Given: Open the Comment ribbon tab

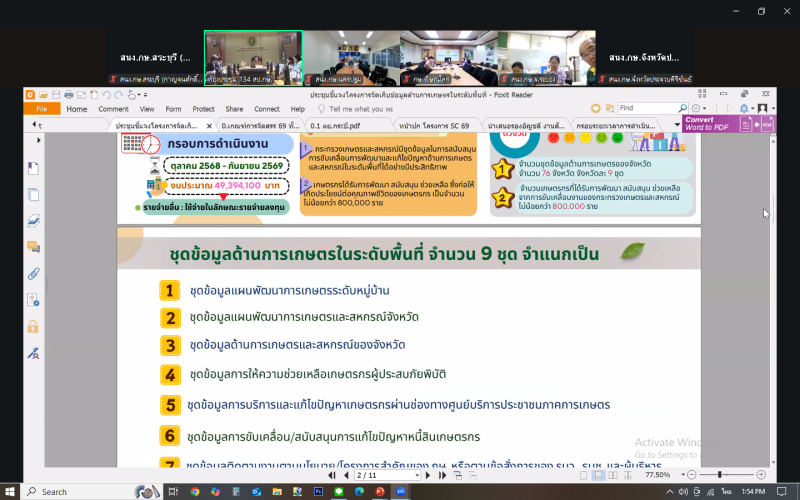Looking at the screenshot, I should 113,108.
